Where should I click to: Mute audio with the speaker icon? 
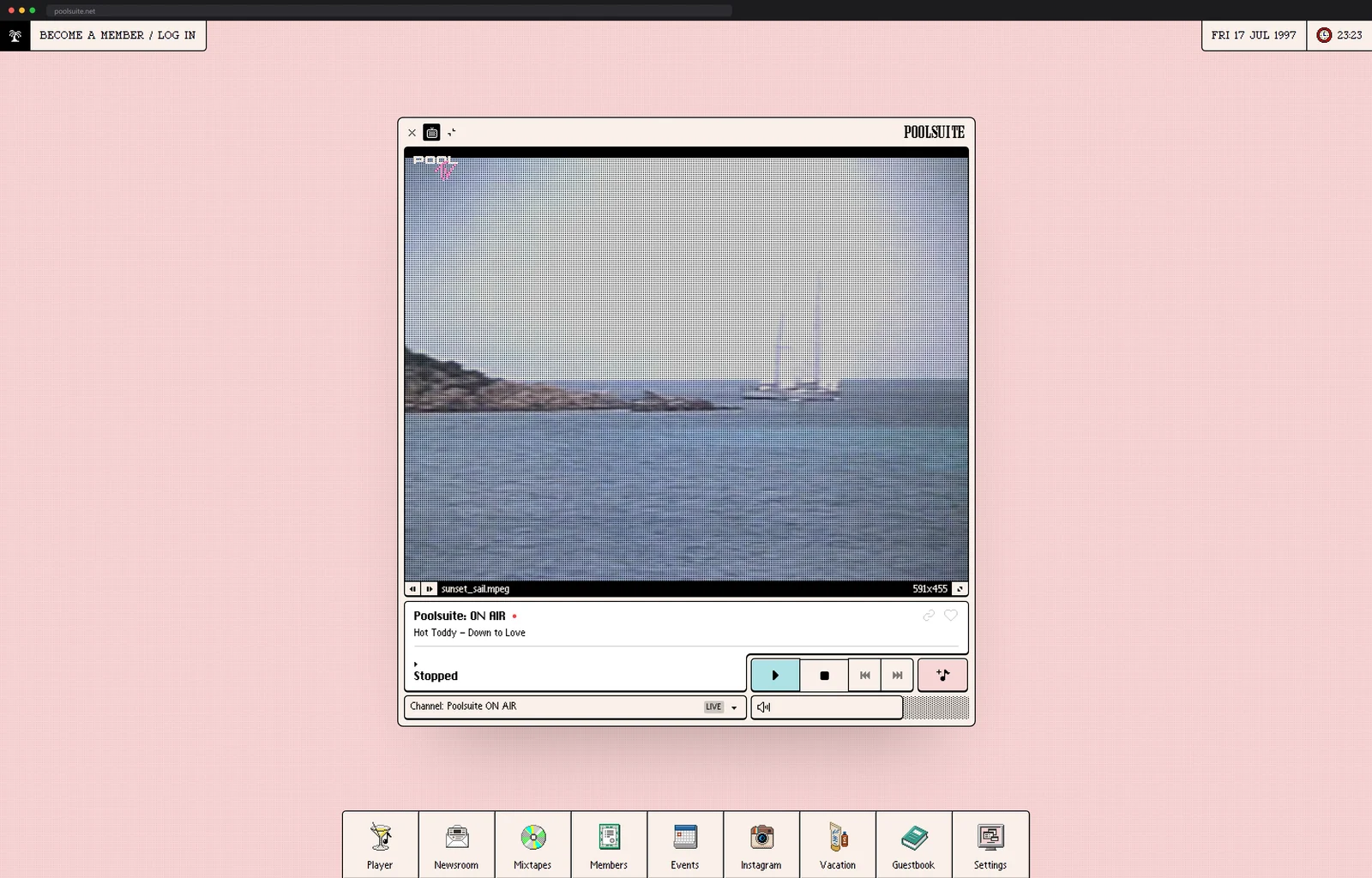tap(764, 707)
